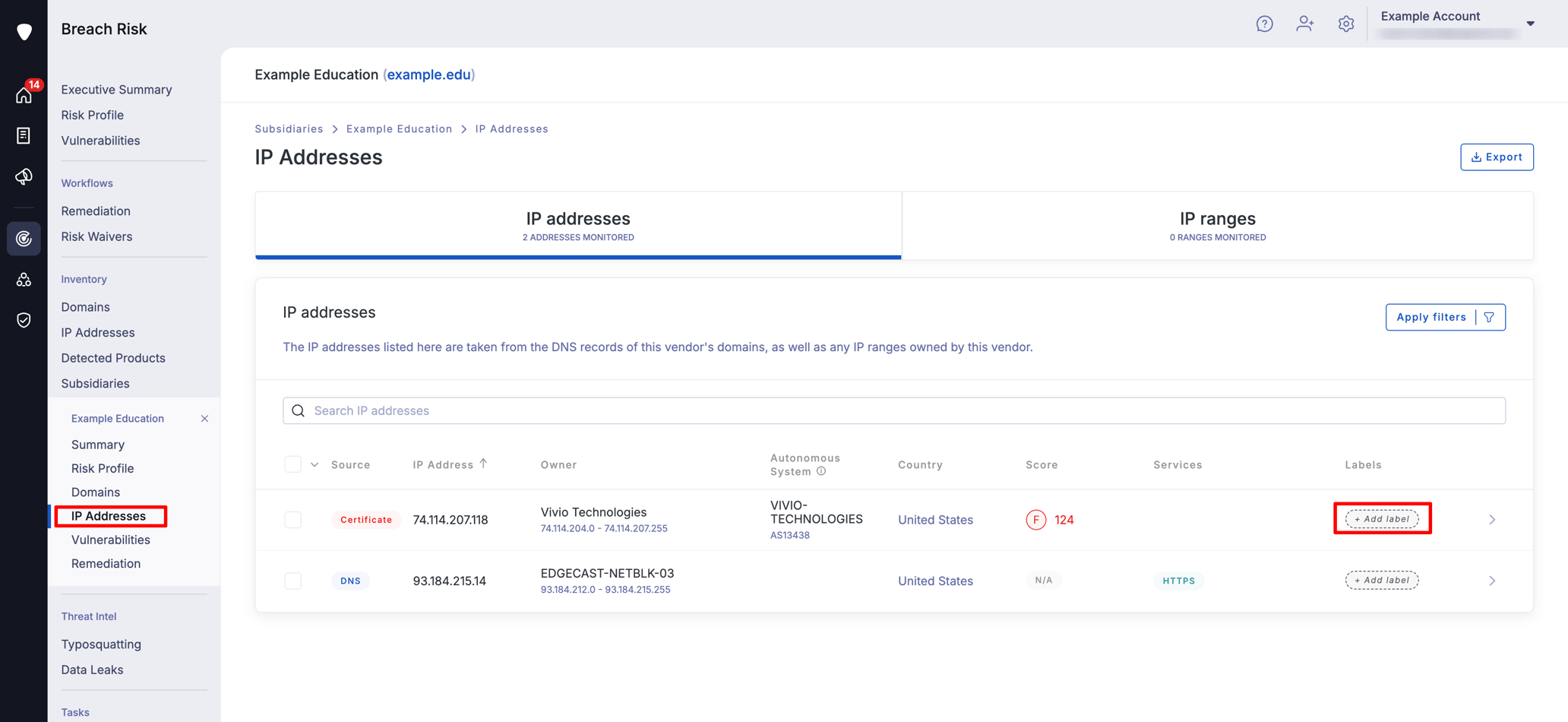Open the help question mark icon
The width and height of the screenshot is (1568, 722).
click(x=1264, y=24)
